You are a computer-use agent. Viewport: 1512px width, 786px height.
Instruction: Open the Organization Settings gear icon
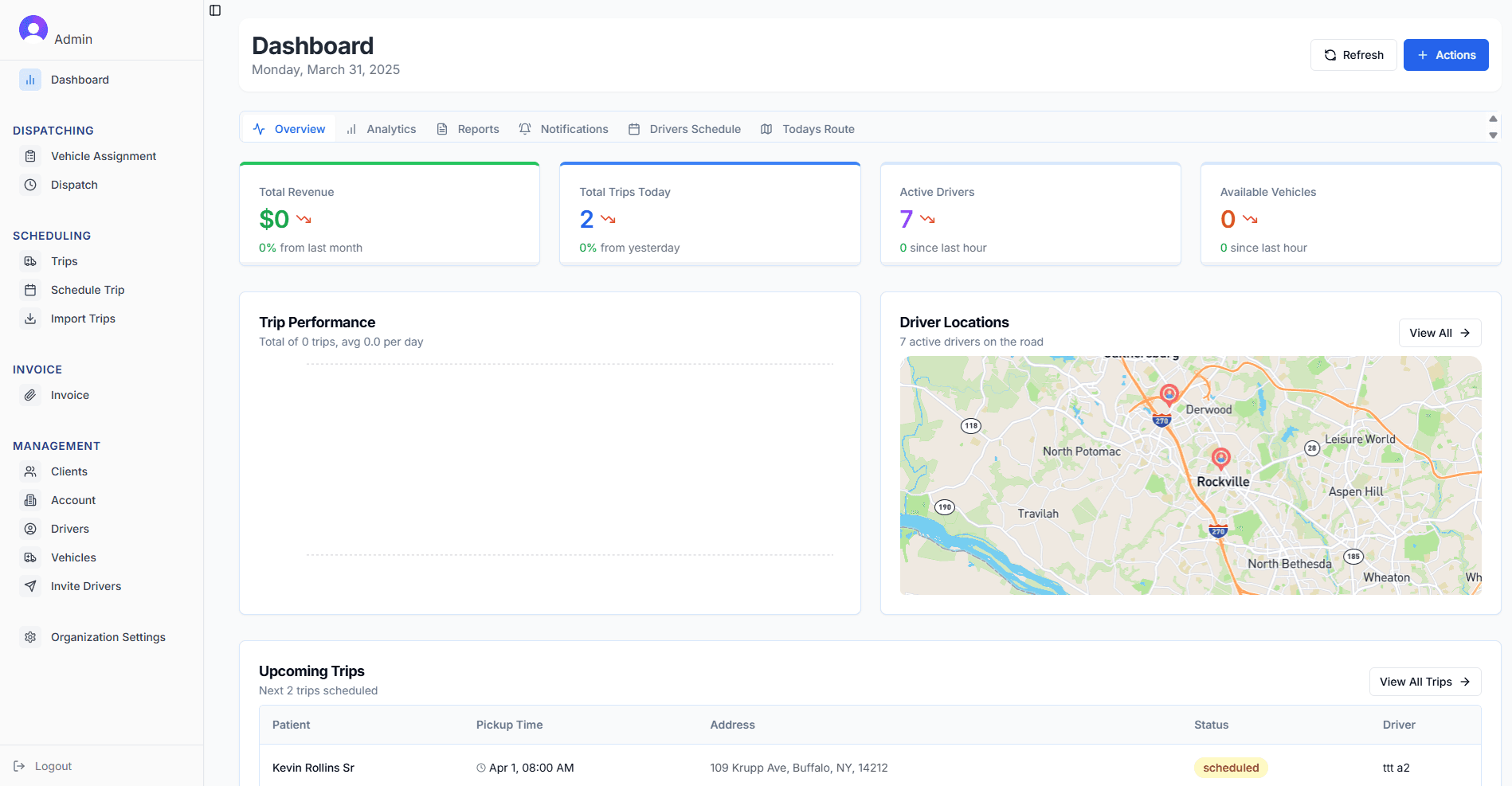coord(30,637)
